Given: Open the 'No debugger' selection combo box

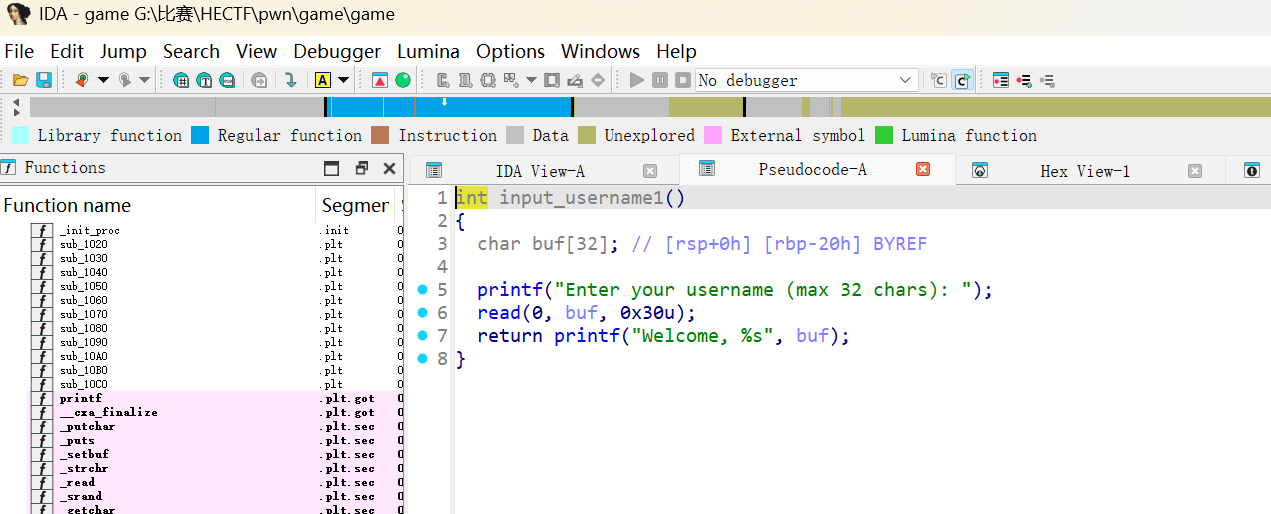Looking at the screenshot, I should point(807,80).
